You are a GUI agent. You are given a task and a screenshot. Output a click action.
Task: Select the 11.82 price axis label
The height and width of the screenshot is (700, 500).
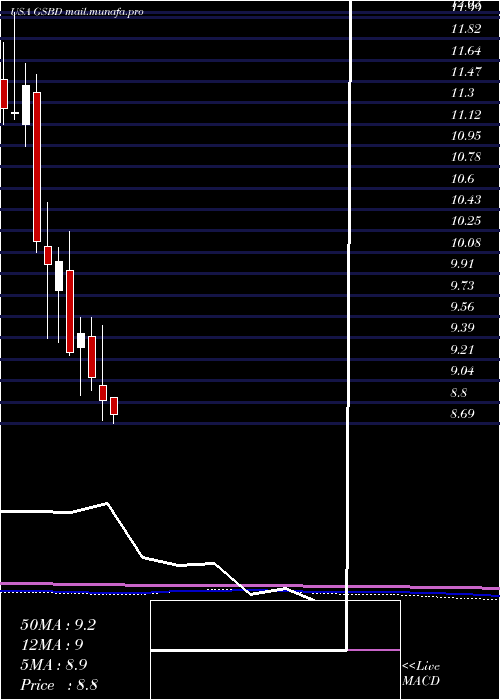[466, 29]
